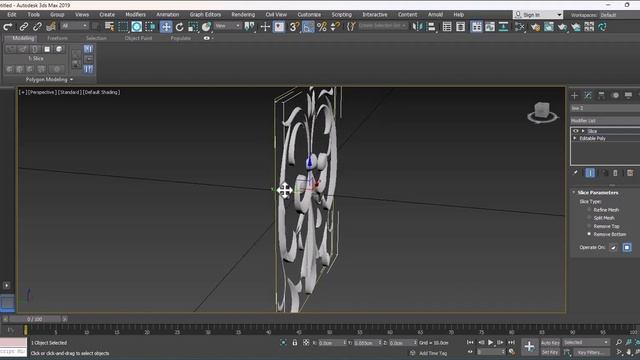Screen dimensions: 640x360
Task: Open Material Editor icon
Action: [x=520, y=27]
